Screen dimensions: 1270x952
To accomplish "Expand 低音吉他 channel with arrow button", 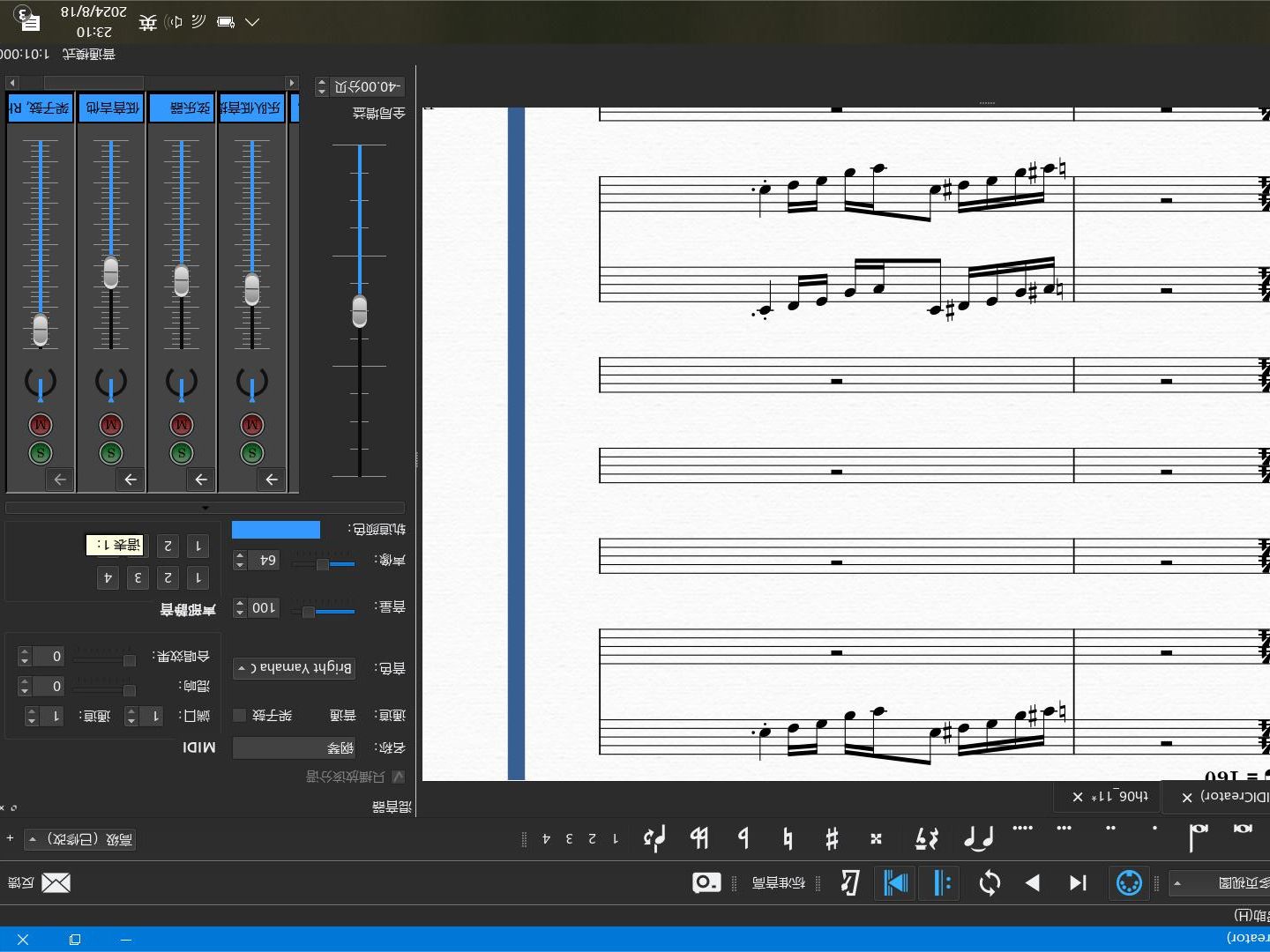I will 130,480.
